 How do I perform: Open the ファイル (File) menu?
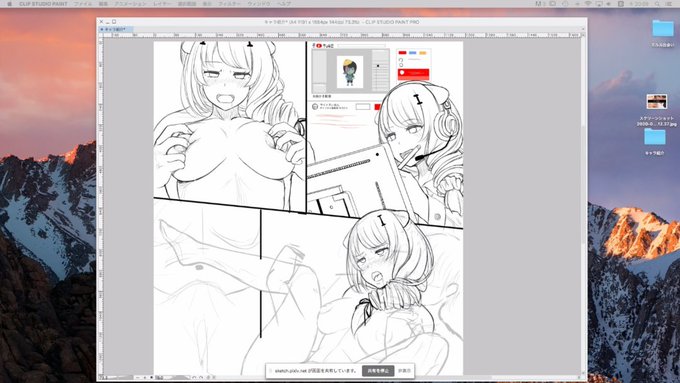(82, 3)
